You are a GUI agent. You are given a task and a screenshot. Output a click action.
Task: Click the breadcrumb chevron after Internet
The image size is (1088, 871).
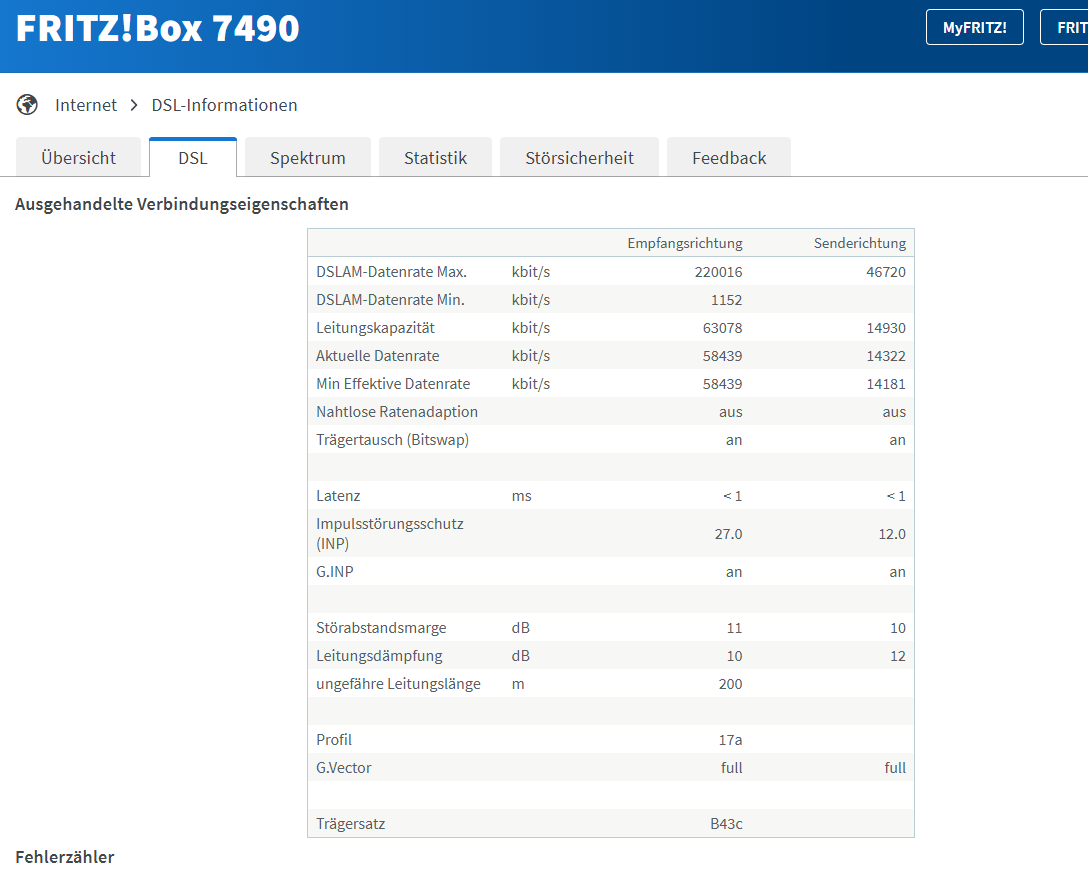[134, 105]
